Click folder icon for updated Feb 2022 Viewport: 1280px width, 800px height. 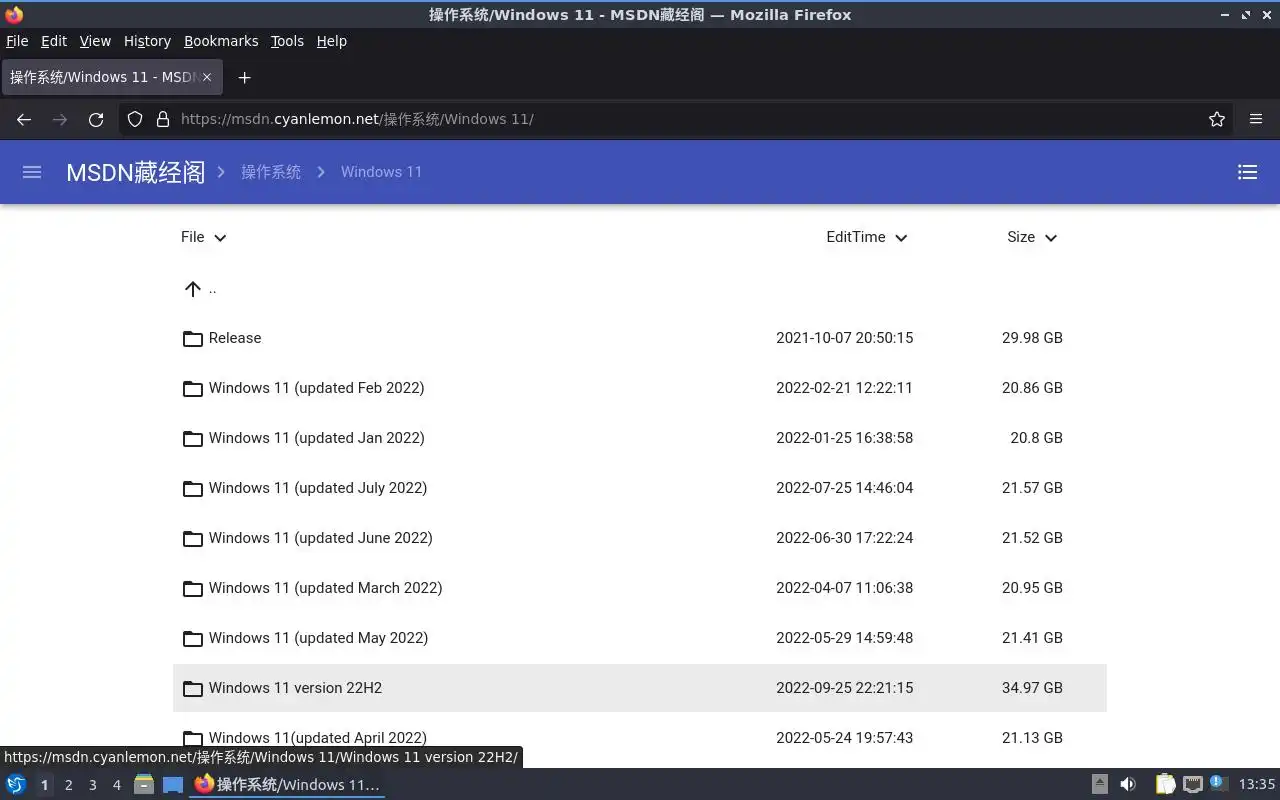pos(193,389)
